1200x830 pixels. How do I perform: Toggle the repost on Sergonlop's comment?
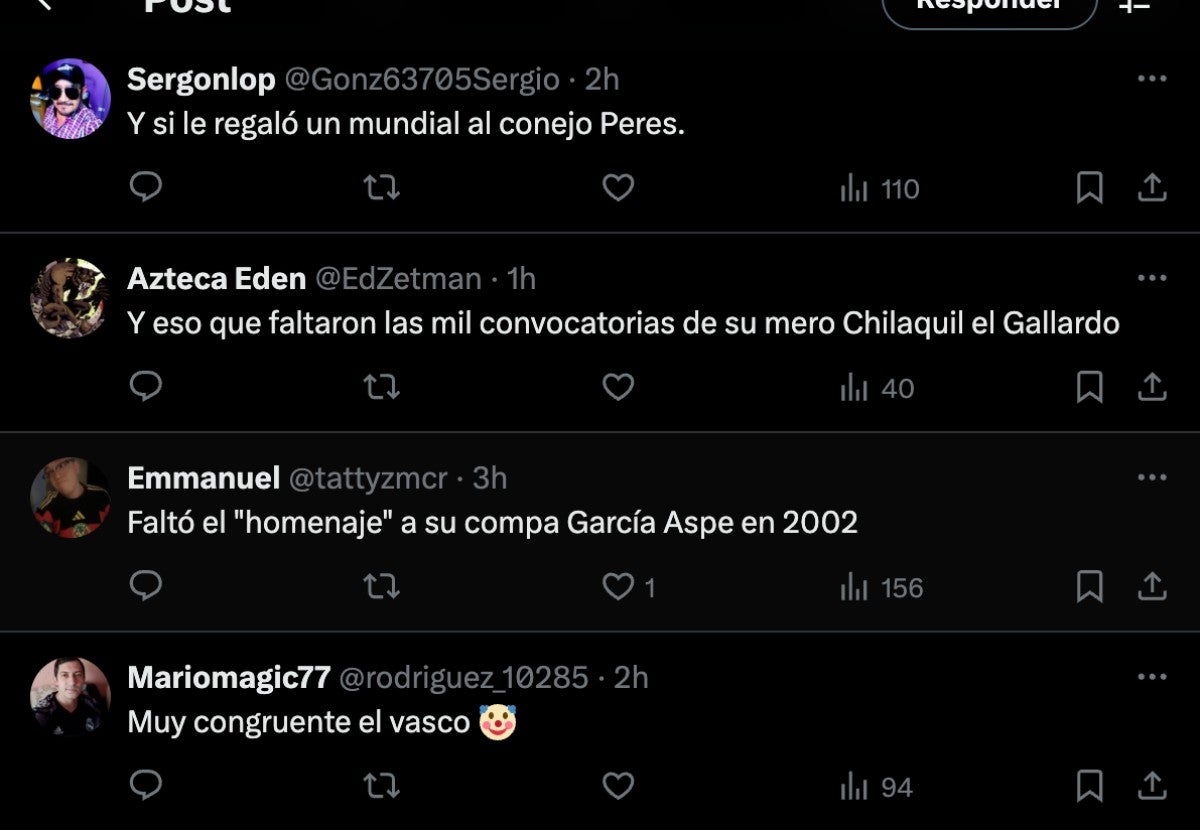coord(381,188)
